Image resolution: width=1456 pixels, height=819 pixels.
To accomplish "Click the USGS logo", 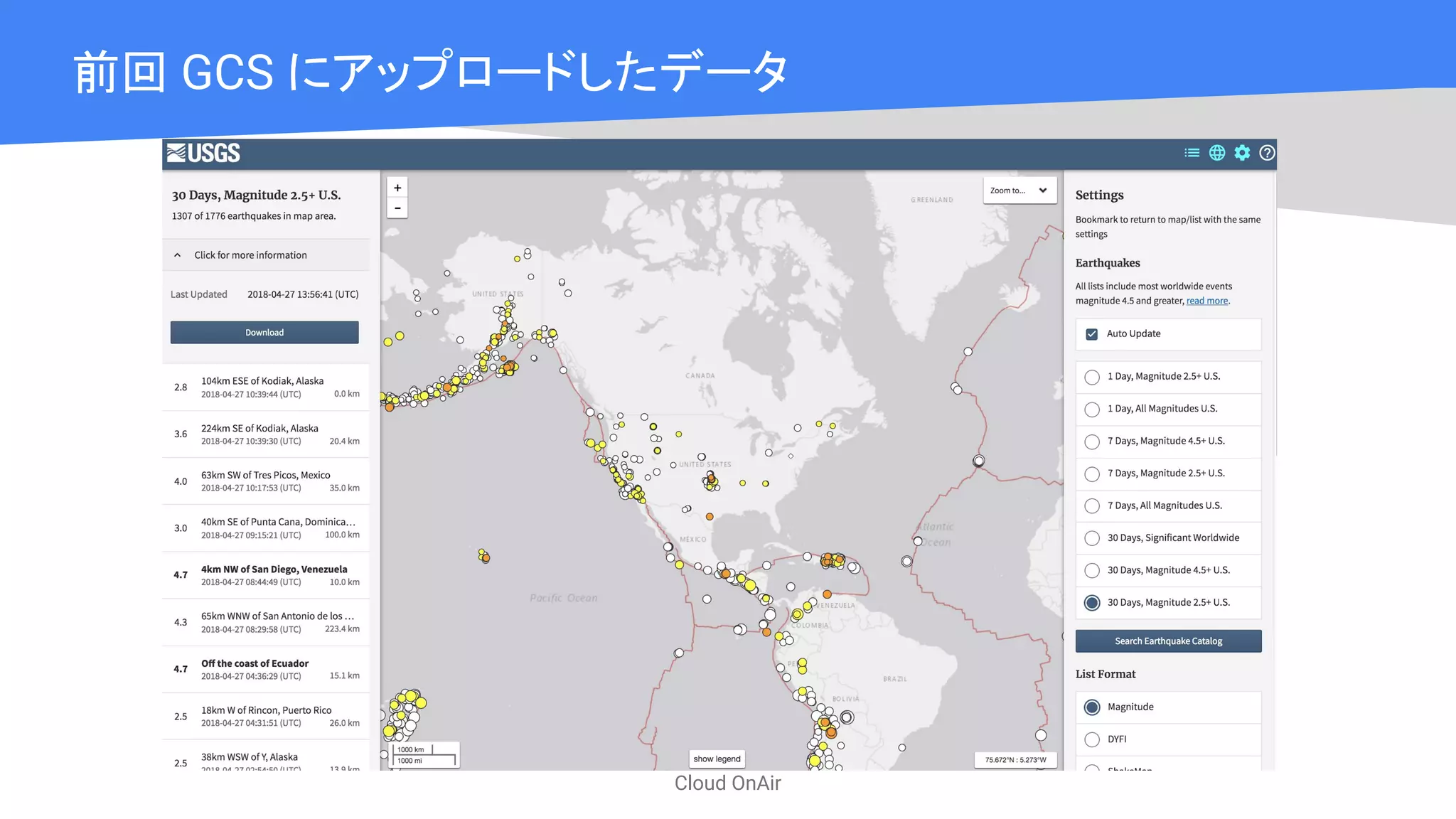I will (203, 153).
